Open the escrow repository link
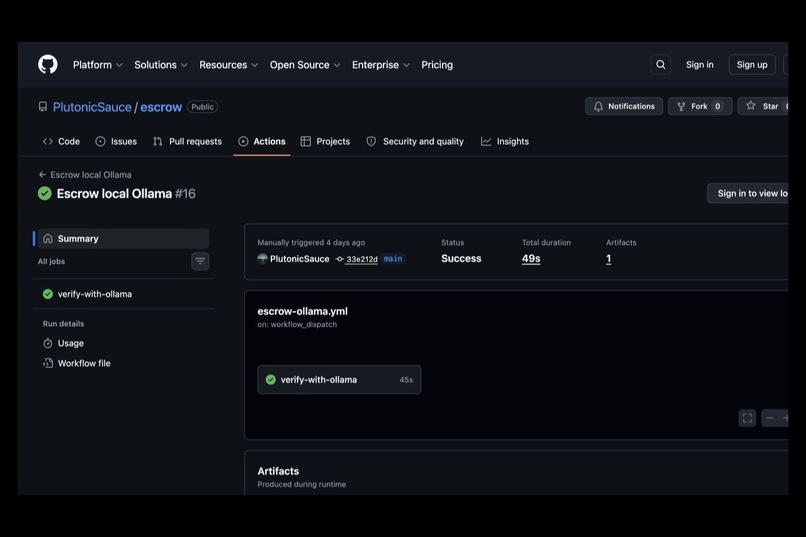The width and height of the screenshot is (806, 537). [161, 107]
